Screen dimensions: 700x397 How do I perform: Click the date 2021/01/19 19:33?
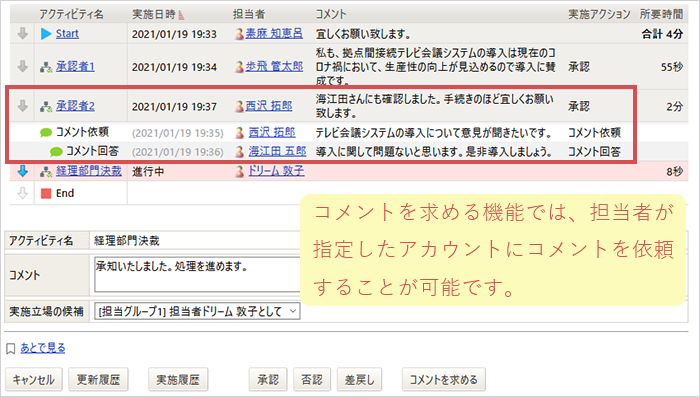(x=174, y=34)
